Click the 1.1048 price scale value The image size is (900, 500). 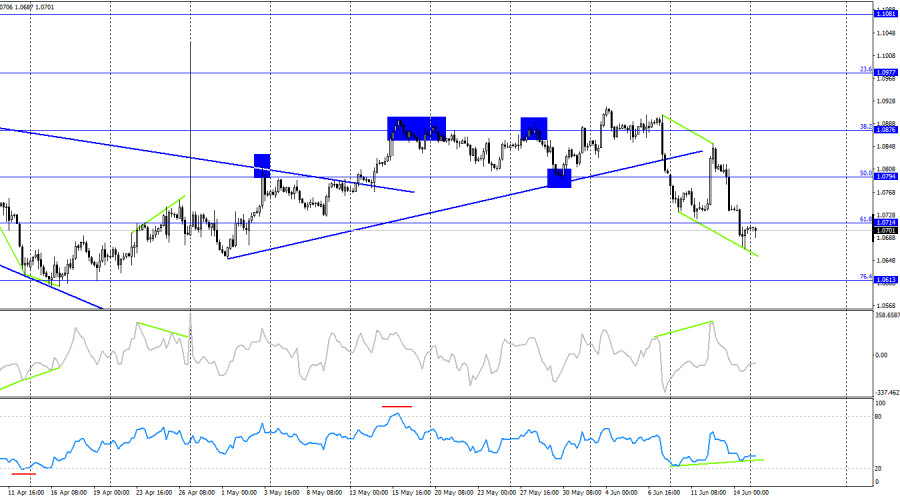886,33
